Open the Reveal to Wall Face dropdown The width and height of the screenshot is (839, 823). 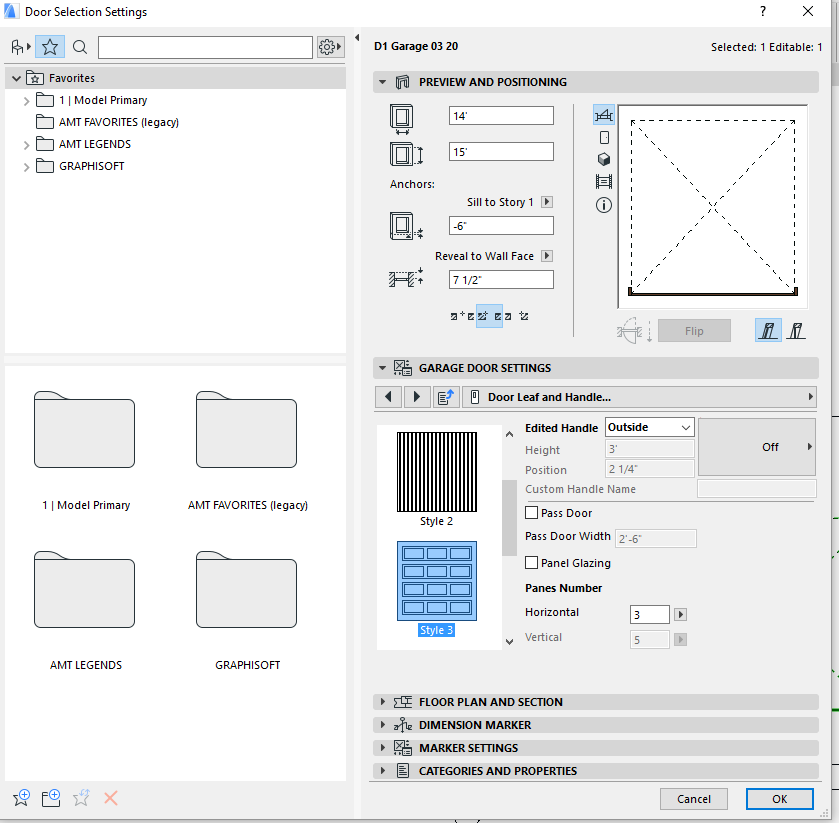pyautogui.click(x=546, y=256)
